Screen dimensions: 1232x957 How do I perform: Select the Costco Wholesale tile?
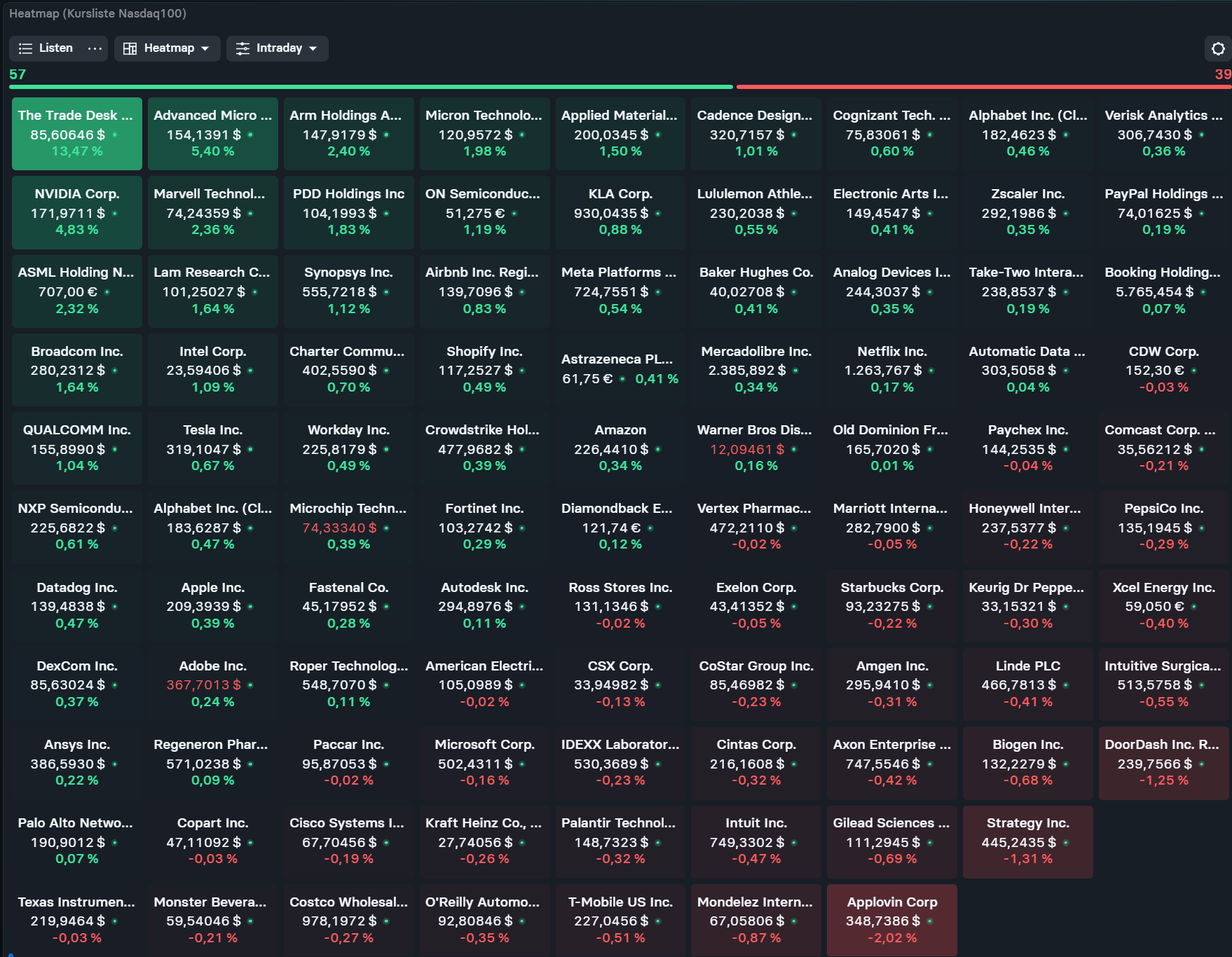pyautogui.click(x=349, y=920)
